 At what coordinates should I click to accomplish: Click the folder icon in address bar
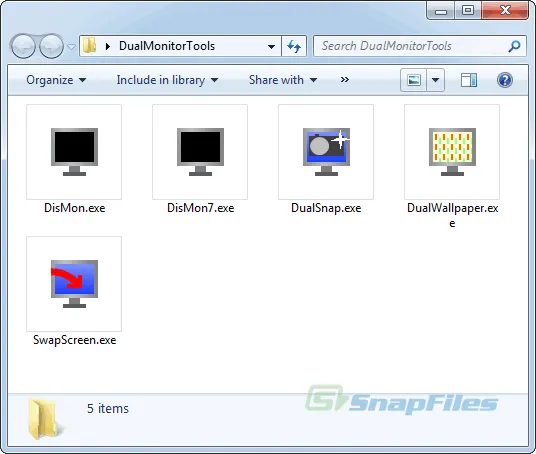tap(89, 45)
